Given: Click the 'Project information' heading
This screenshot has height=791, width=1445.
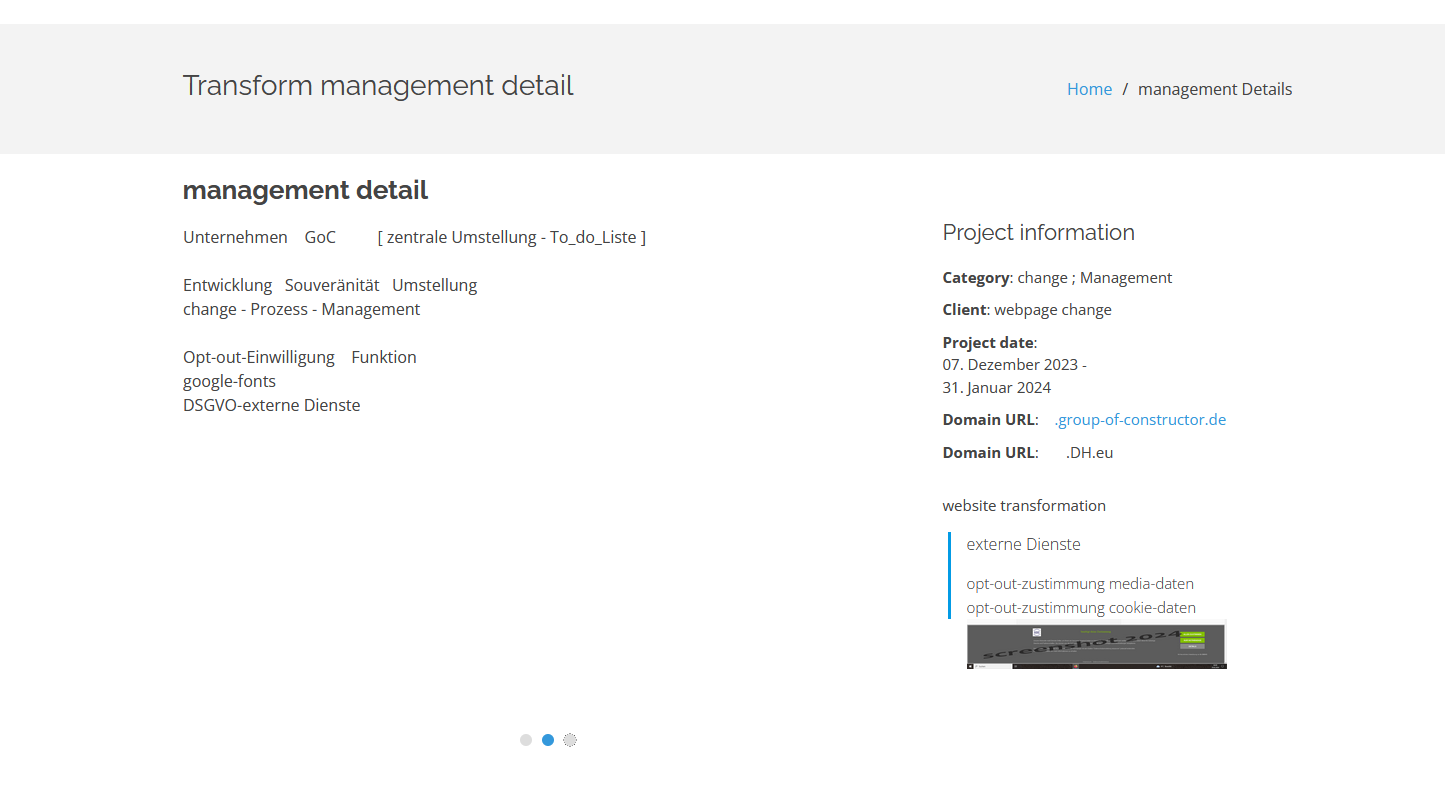Looking at the screenshot, I should click(1038, 233).
